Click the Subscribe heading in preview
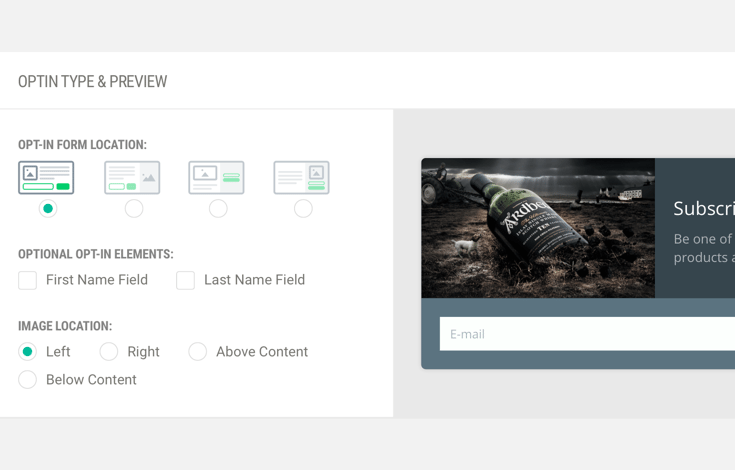 [x=703, y=209]
